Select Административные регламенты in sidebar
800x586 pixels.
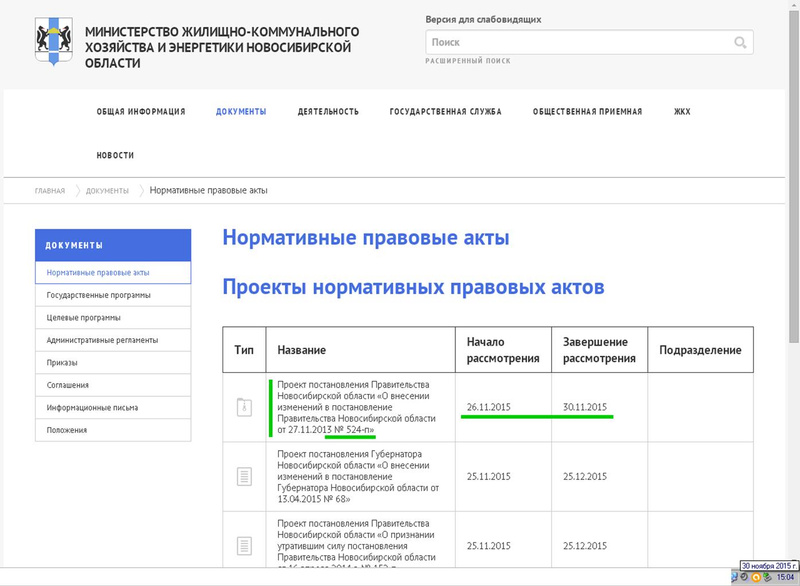(x=102, y=340)
